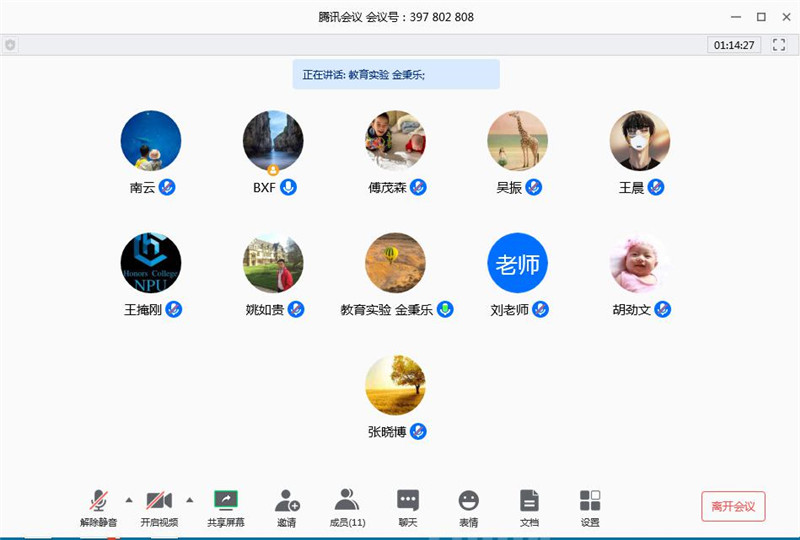Image resolution: width=800 pixels, height=540 pixels.
Task: Select 王掩刚's NPU Honors College avatar
Action: tap(151, 263)
